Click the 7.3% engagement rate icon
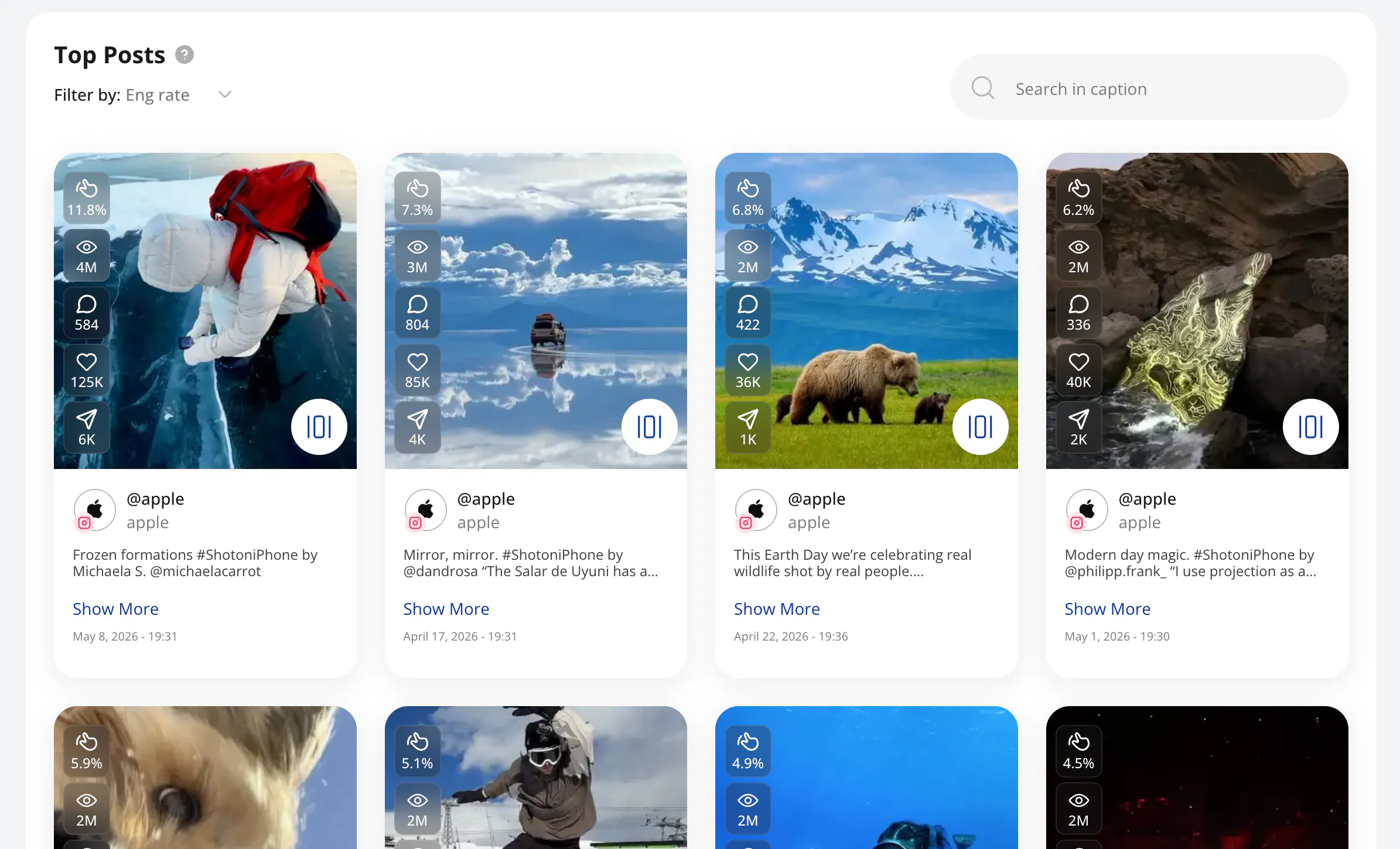Viewport: 1400px width, 849px height. pos(418,189)
